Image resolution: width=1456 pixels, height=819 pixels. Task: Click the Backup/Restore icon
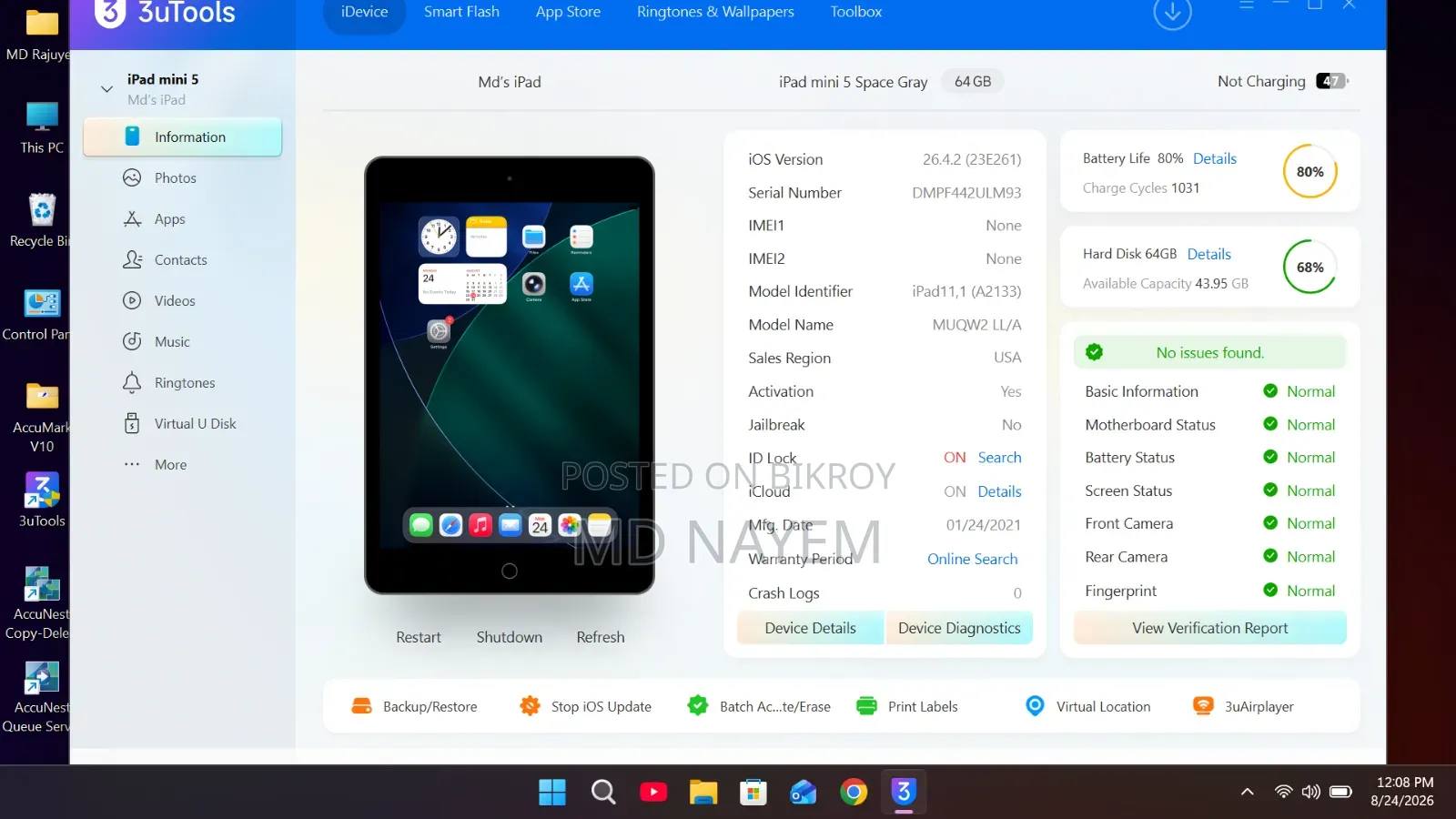tap(361, 706)
